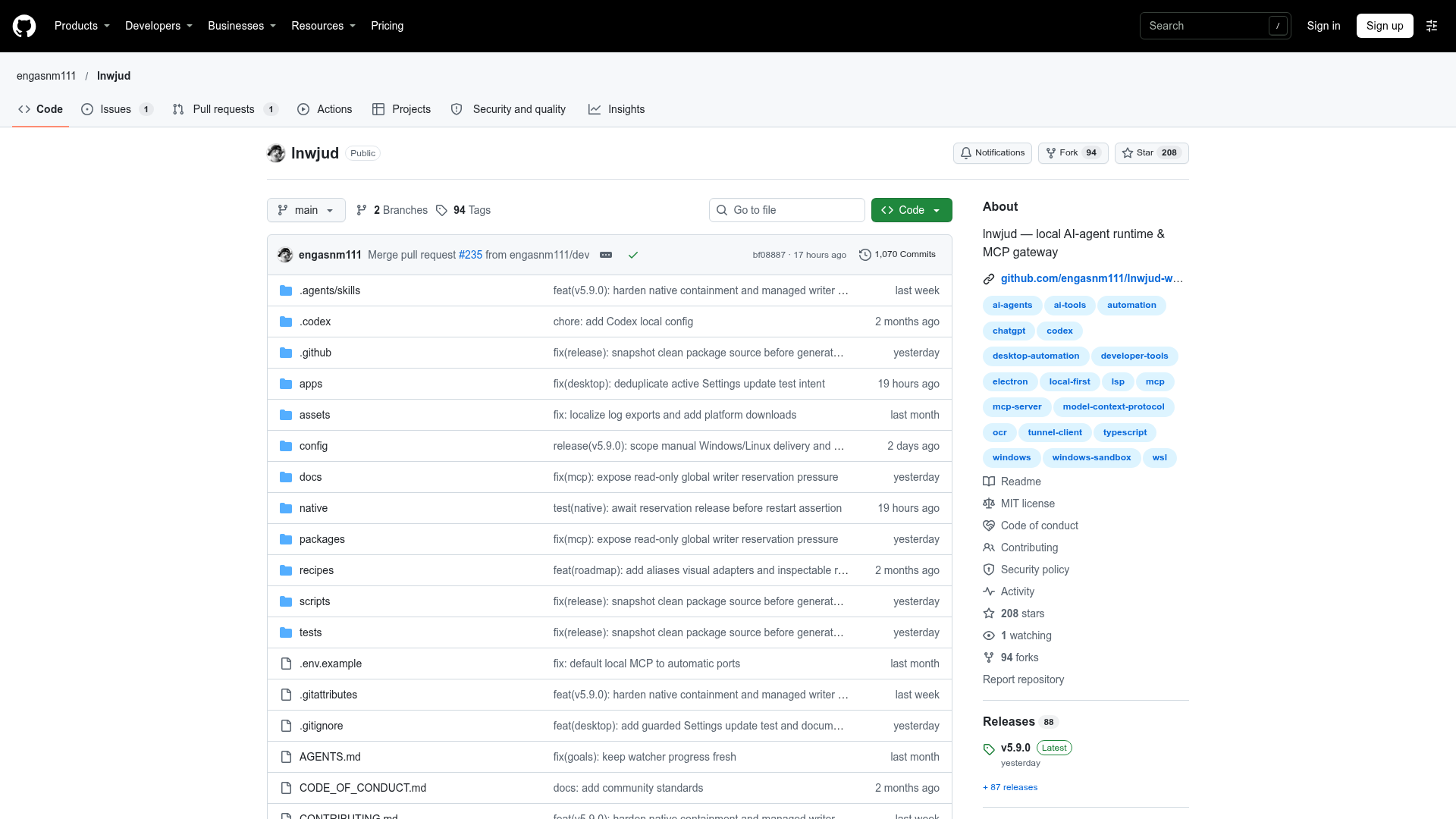The image size is (1456, 819).
Task: Fork the repository
Action: pyautogui.click(x=1073, y=153)
